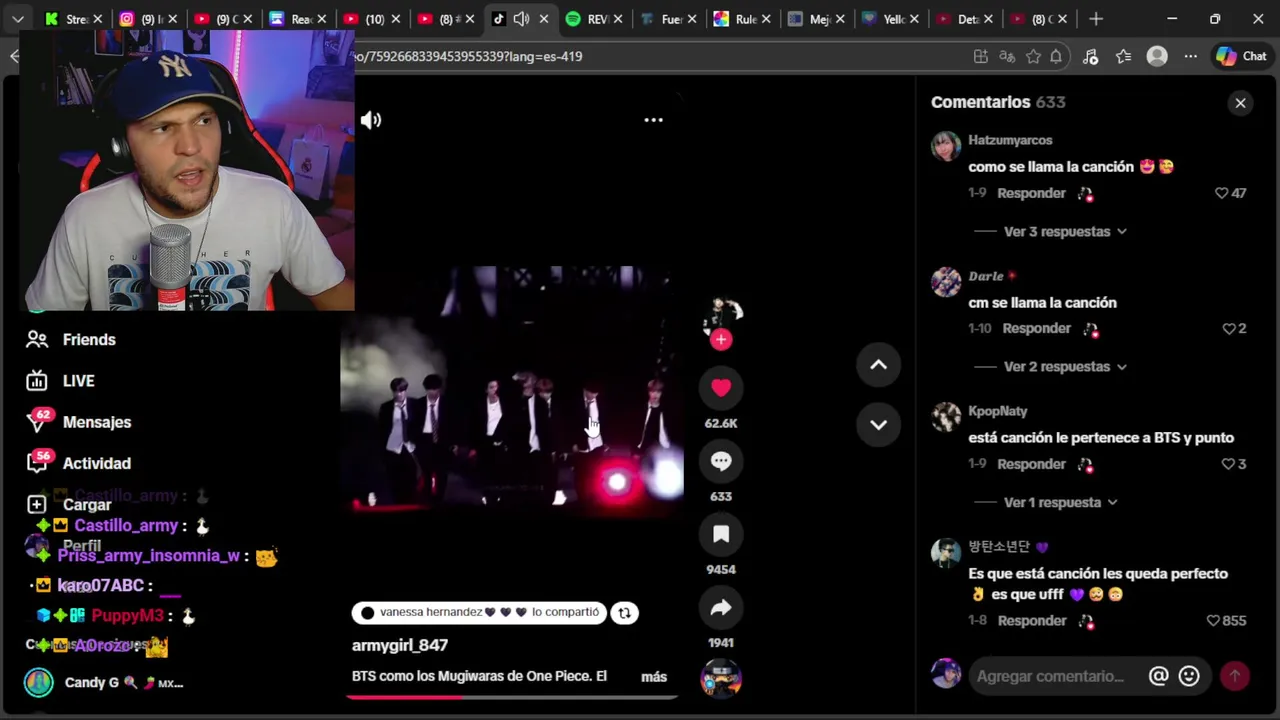Screen dimensions: 1280x720
Task: Open the Edge profile avatar
Action: (1157, 57)
